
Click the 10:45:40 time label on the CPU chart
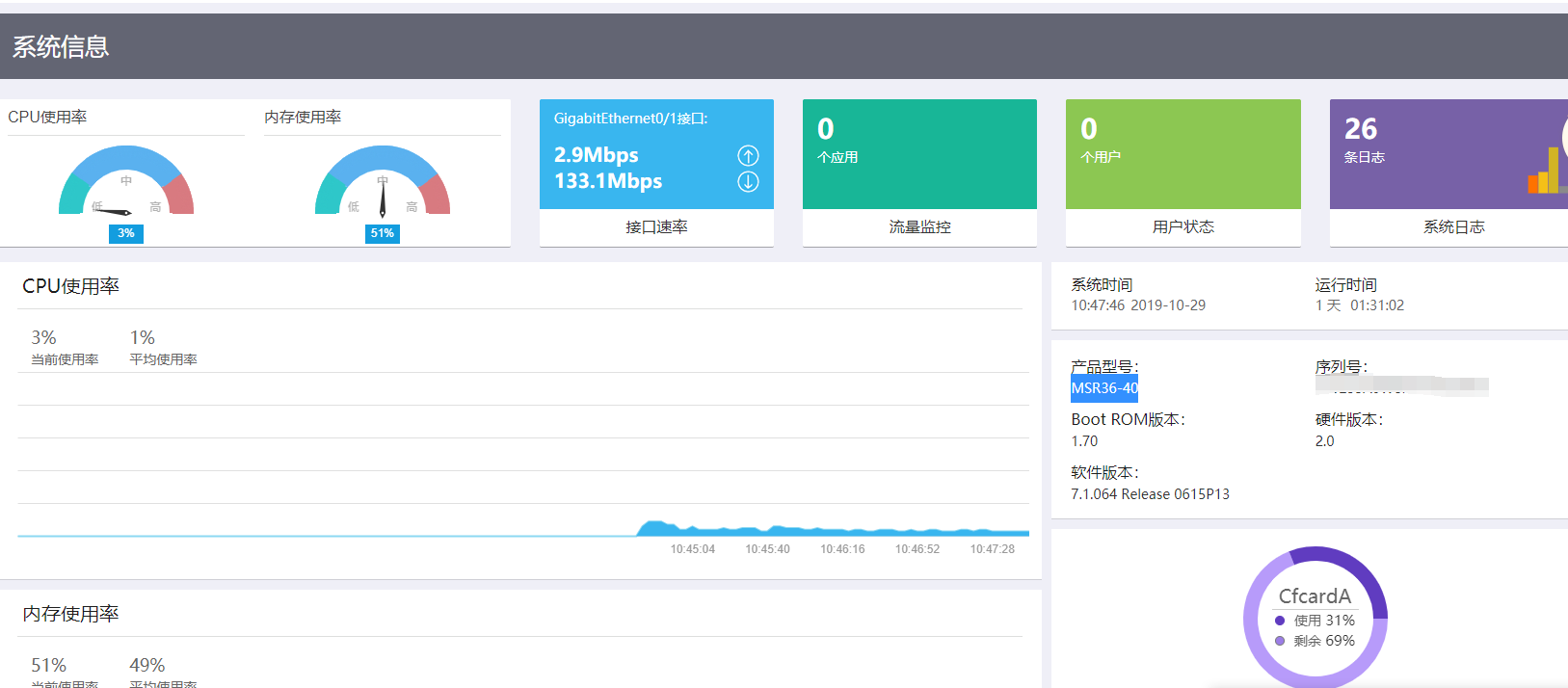tap(767, 549)
